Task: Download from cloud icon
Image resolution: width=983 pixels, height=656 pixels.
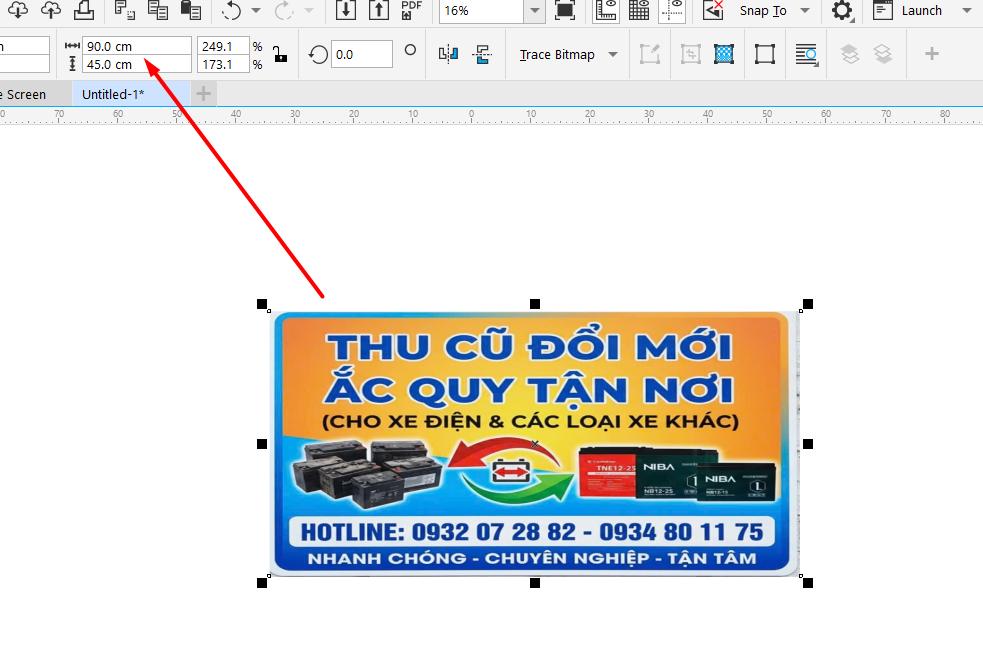Action: coord(18,10)
